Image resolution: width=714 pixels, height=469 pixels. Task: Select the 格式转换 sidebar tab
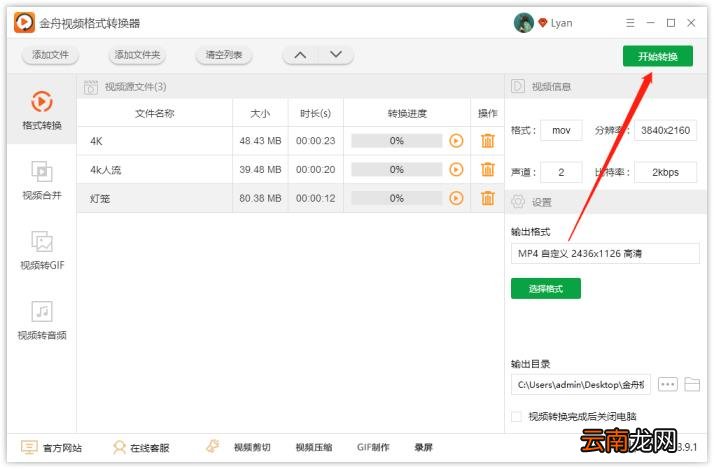click(x=42, y=110)
